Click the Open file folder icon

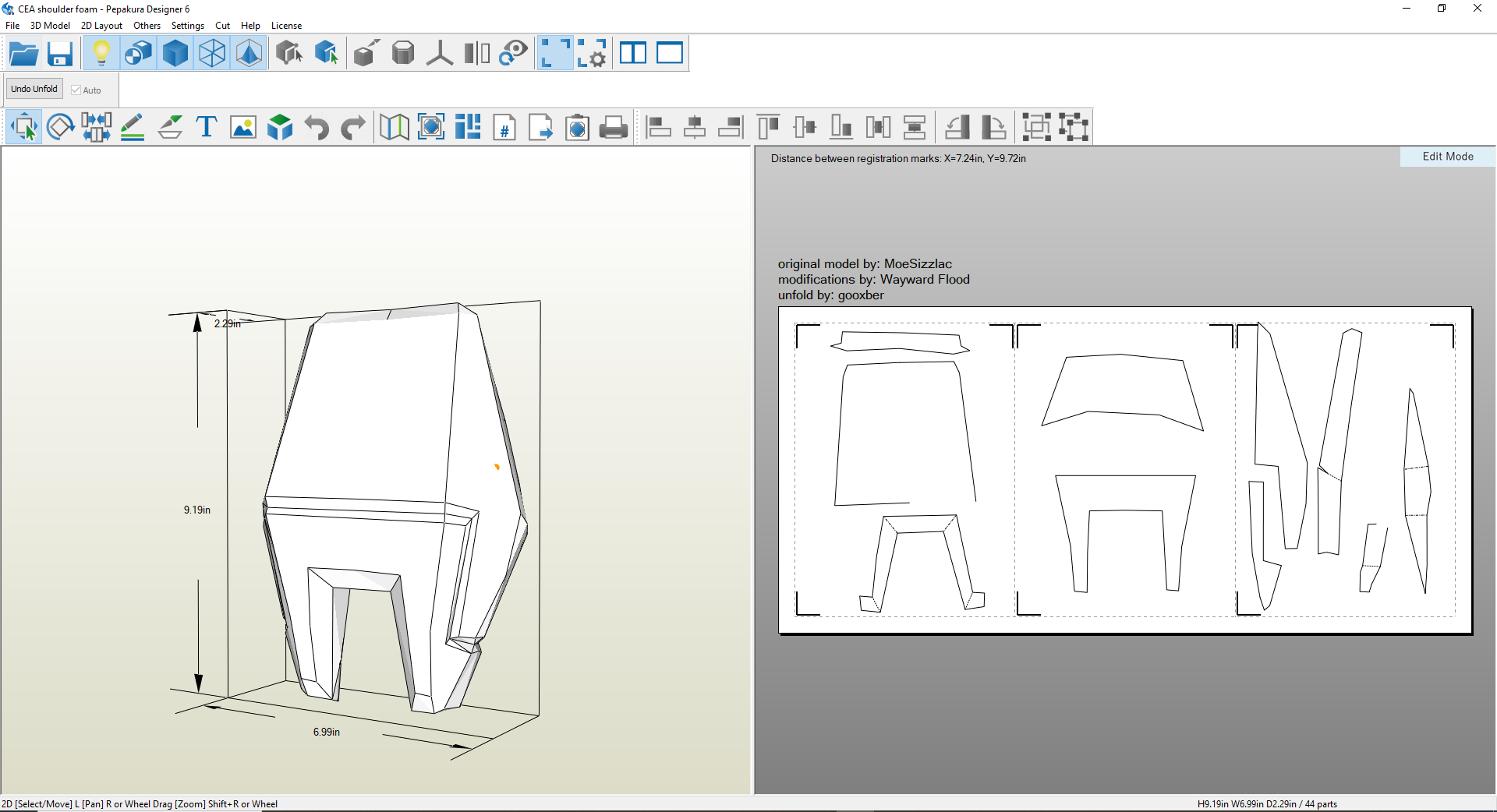23,54
